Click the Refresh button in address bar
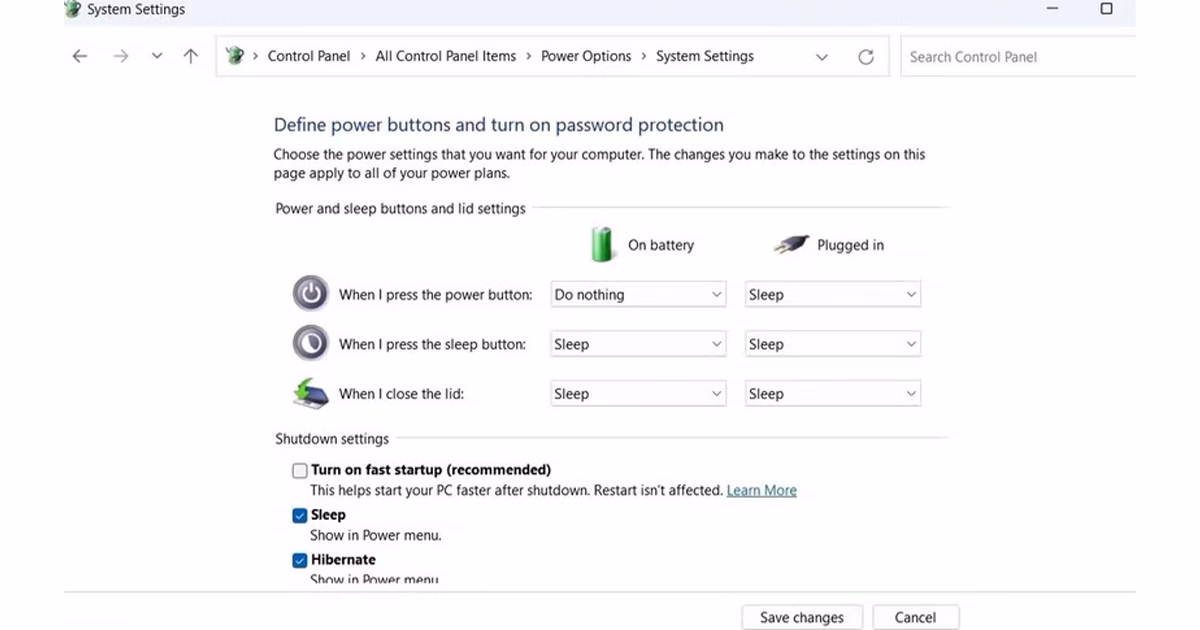Viewport: 1200px width, 630px height. click(866, 57)
